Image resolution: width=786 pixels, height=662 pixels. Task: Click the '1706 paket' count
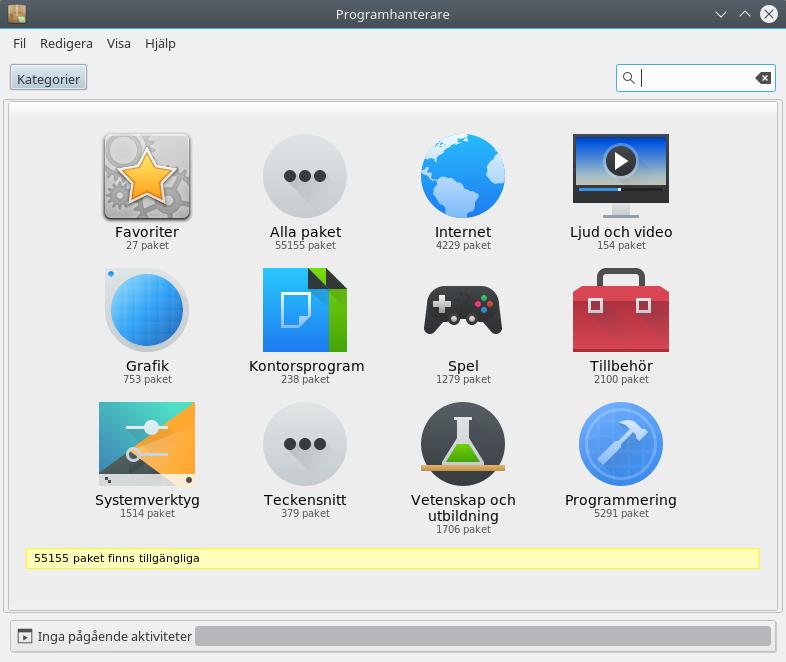click(x=463, y=529)
